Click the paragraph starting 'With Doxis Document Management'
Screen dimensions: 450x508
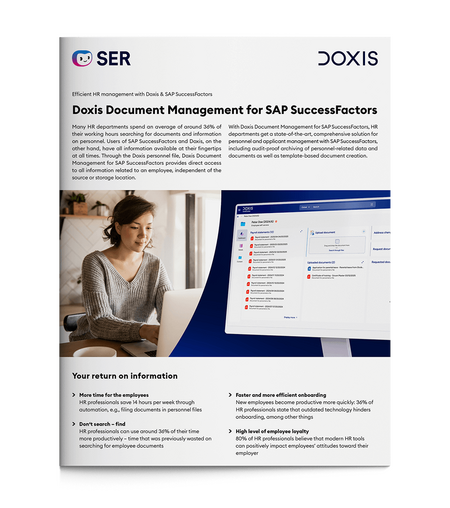(x=303, y=141)
